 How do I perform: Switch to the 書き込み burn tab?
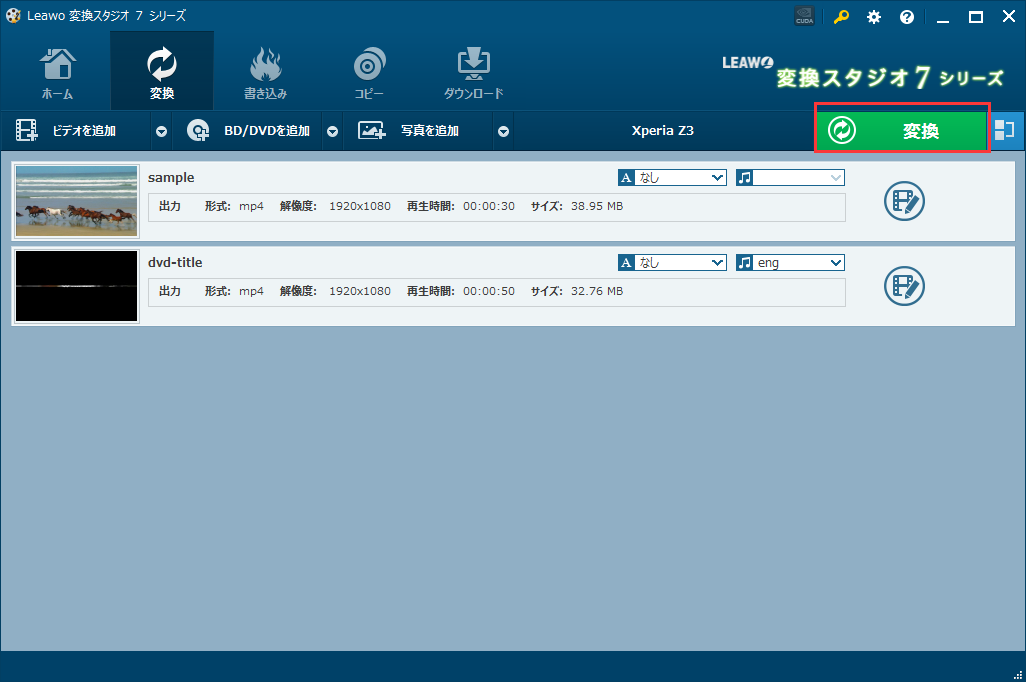click(x=265, y=72)
